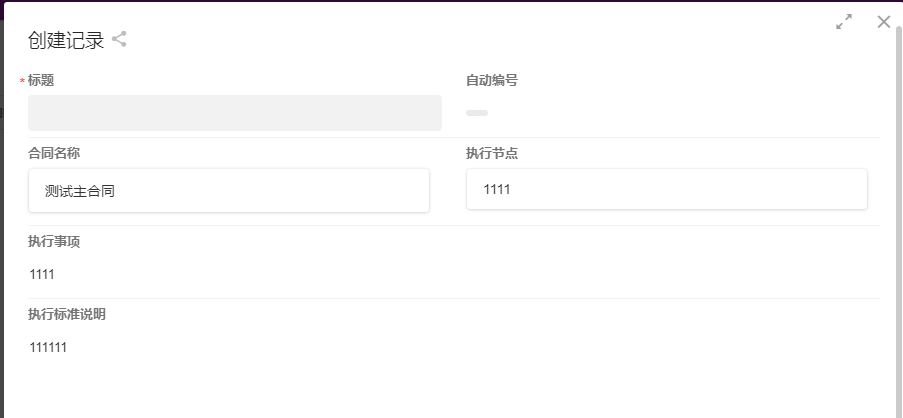Click the 自动编号 field label
Screen dimensions: 903x418
[x=492, y=80]
